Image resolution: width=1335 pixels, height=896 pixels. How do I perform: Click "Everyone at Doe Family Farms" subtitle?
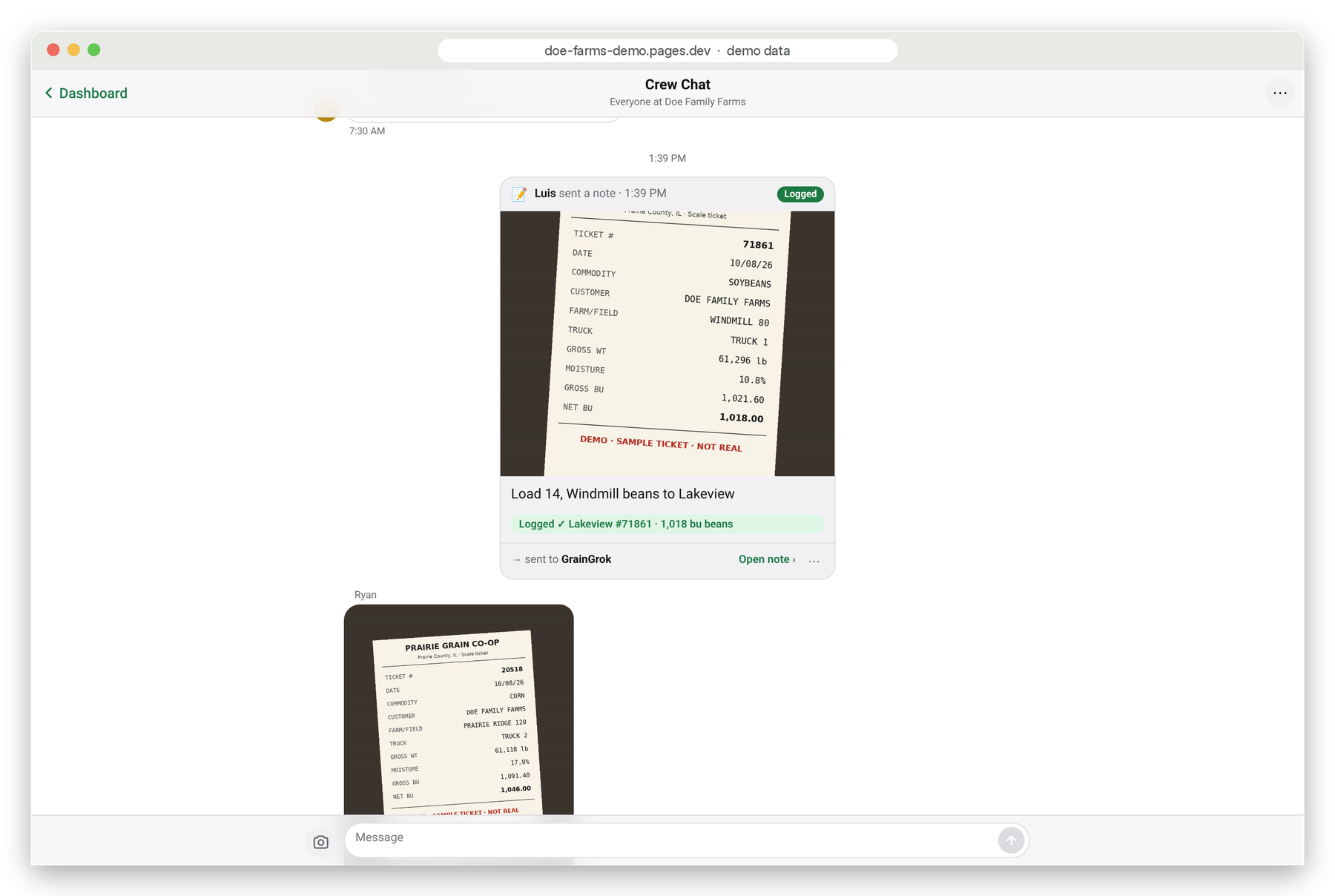678,102
